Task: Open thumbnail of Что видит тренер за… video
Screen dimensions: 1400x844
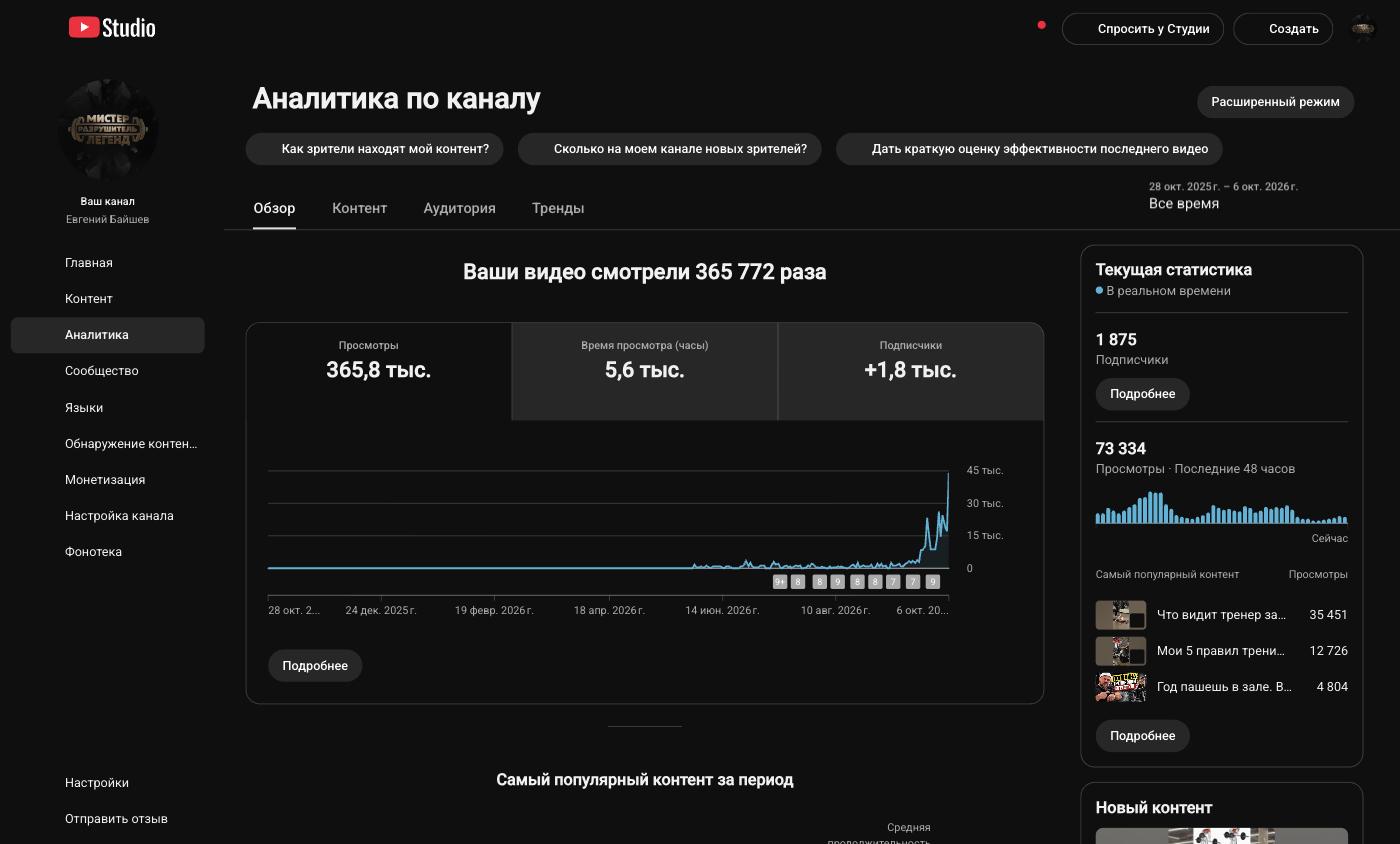Action: tap(1121, 615)
